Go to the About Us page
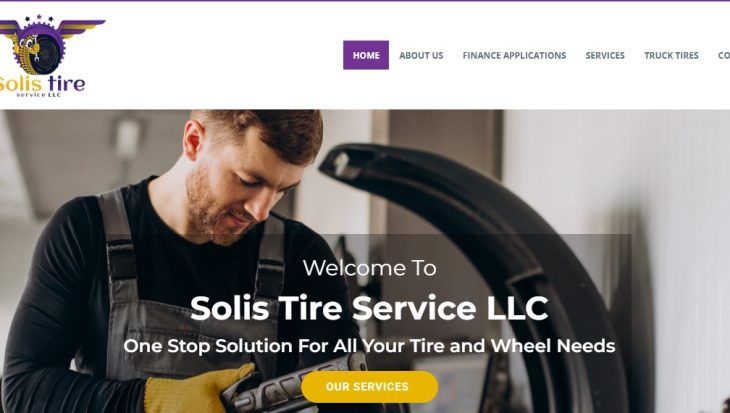 [x=421, y=55]
